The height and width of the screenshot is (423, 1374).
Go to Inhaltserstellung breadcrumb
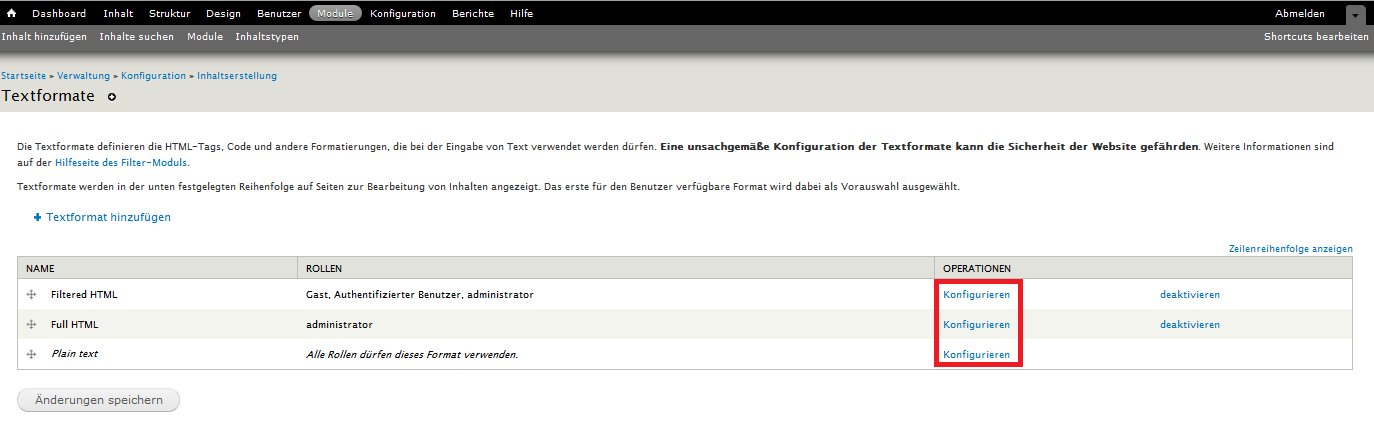pyautogui.click(x=237, y=76)
